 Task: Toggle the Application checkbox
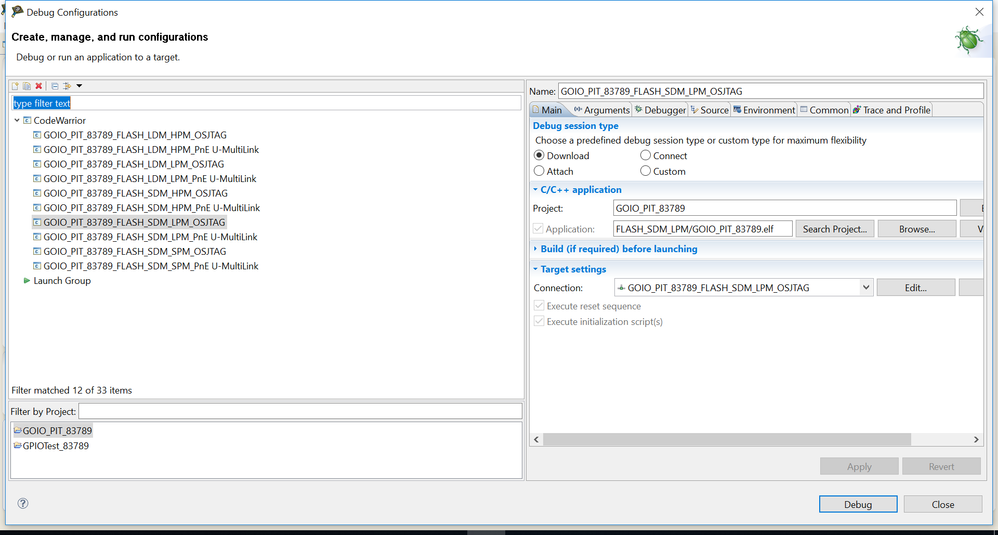point(538,228)
